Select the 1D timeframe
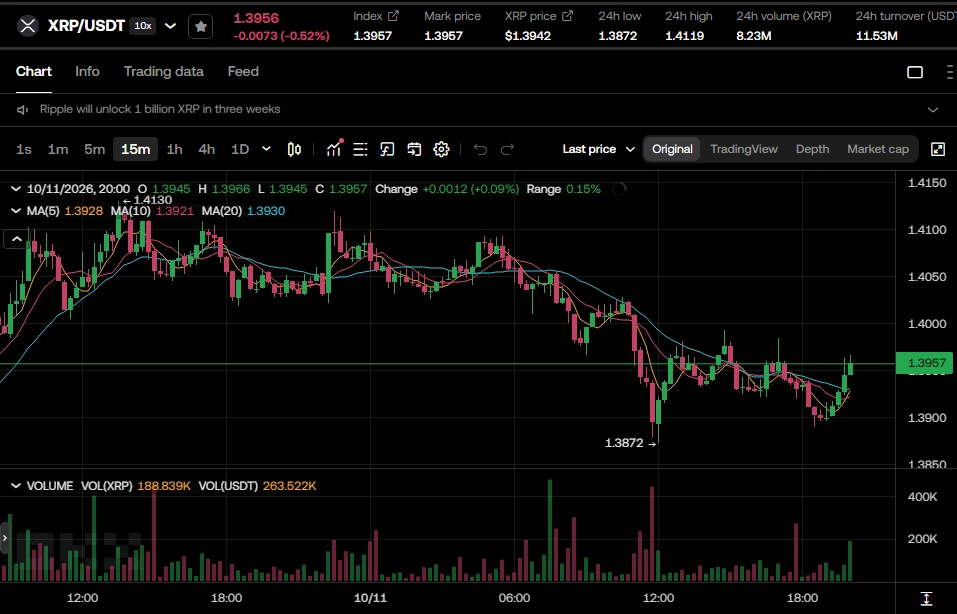Image resolution: width=957 pixels, height=614 pixels. point(240,150)
